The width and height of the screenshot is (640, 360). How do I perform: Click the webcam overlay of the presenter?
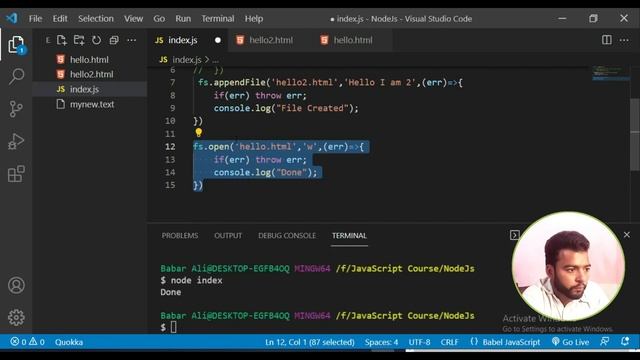click(568, 266)
